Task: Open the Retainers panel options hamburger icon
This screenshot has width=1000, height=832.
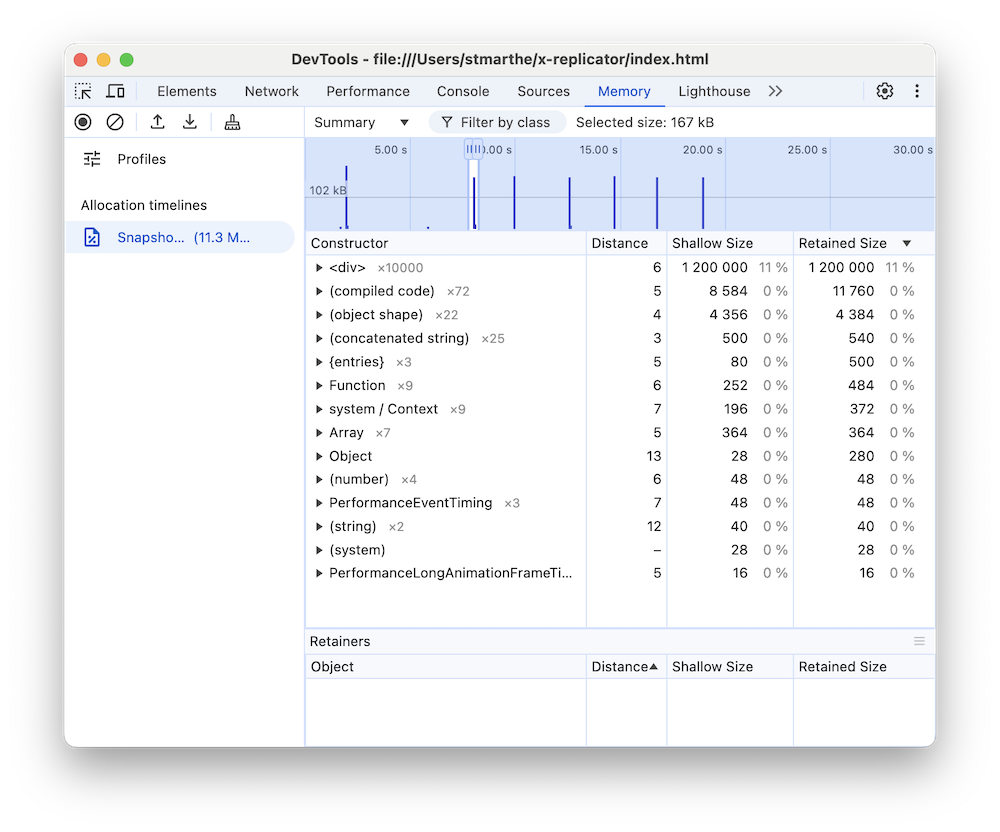Action: (919, 641)
